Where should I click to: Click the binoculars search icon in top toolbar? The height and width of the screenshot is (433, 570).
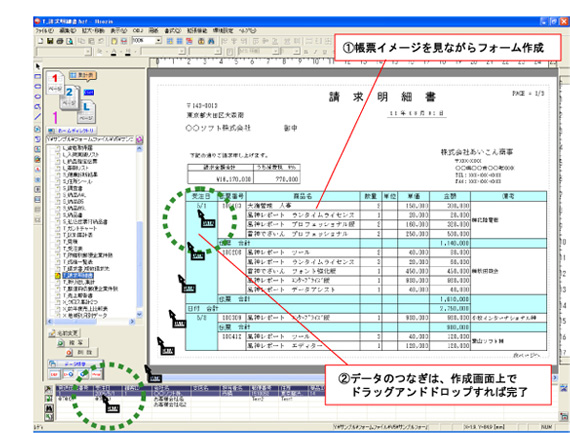click(211, 41)
